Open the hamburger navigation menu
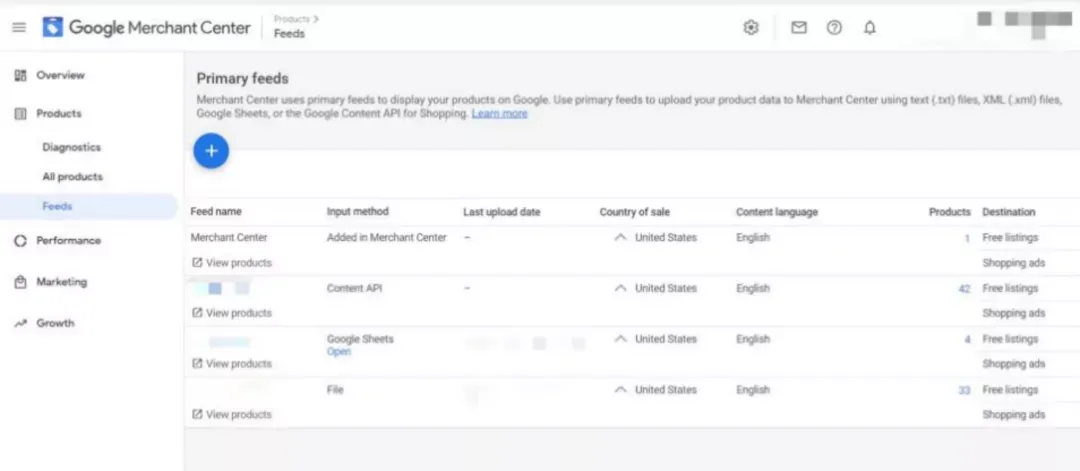The image size is (1080, 471). (19, 28)
